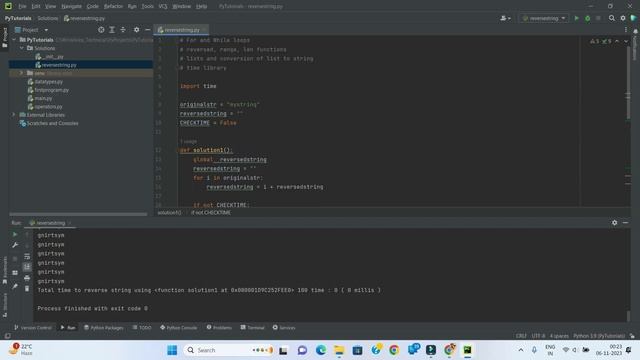Expand all items in Project panel
Viewport: 640px width, 360px height.
point(112,30)
